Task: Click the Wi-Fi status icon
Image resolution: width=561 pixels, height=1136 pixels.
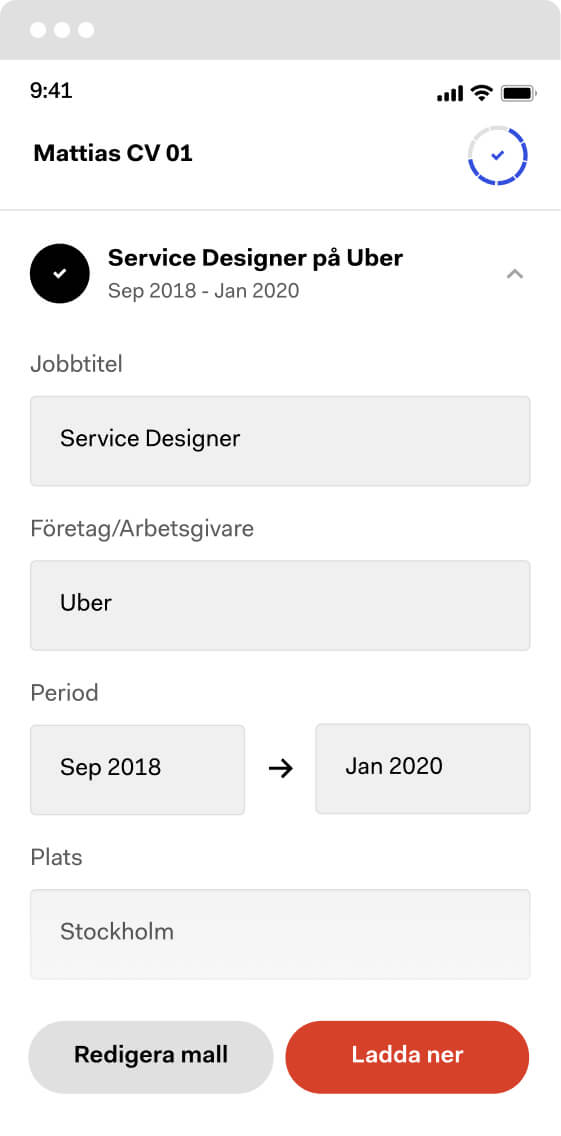Action: click(x=481, y=93)
